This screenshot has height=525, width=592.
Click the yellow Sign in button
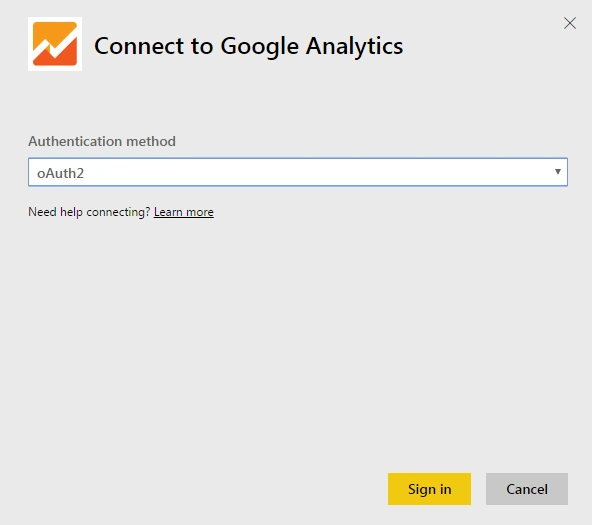click(x=429, y=489)
